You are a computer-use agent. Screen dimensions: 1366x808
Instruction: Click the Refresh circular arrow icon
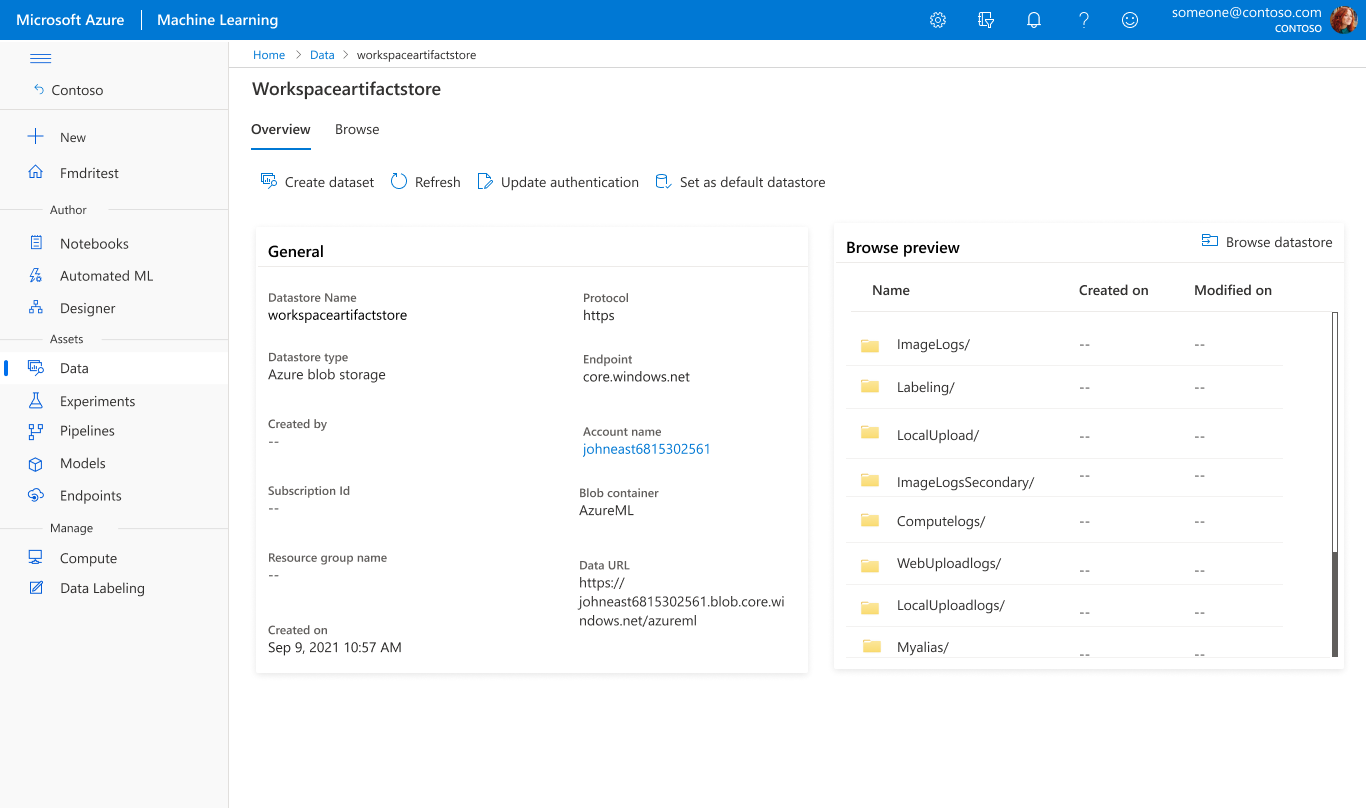[x=399, y=181]
